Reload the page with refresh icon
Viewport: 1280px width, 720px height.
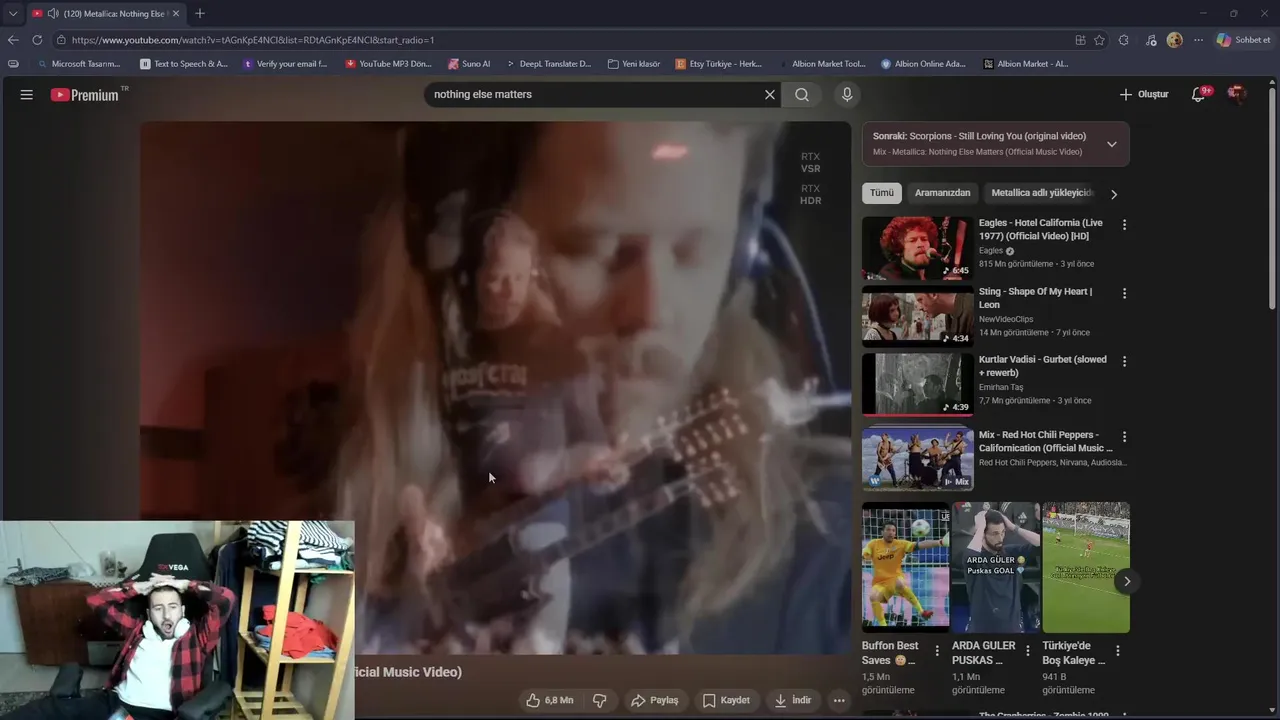(37, 40)
